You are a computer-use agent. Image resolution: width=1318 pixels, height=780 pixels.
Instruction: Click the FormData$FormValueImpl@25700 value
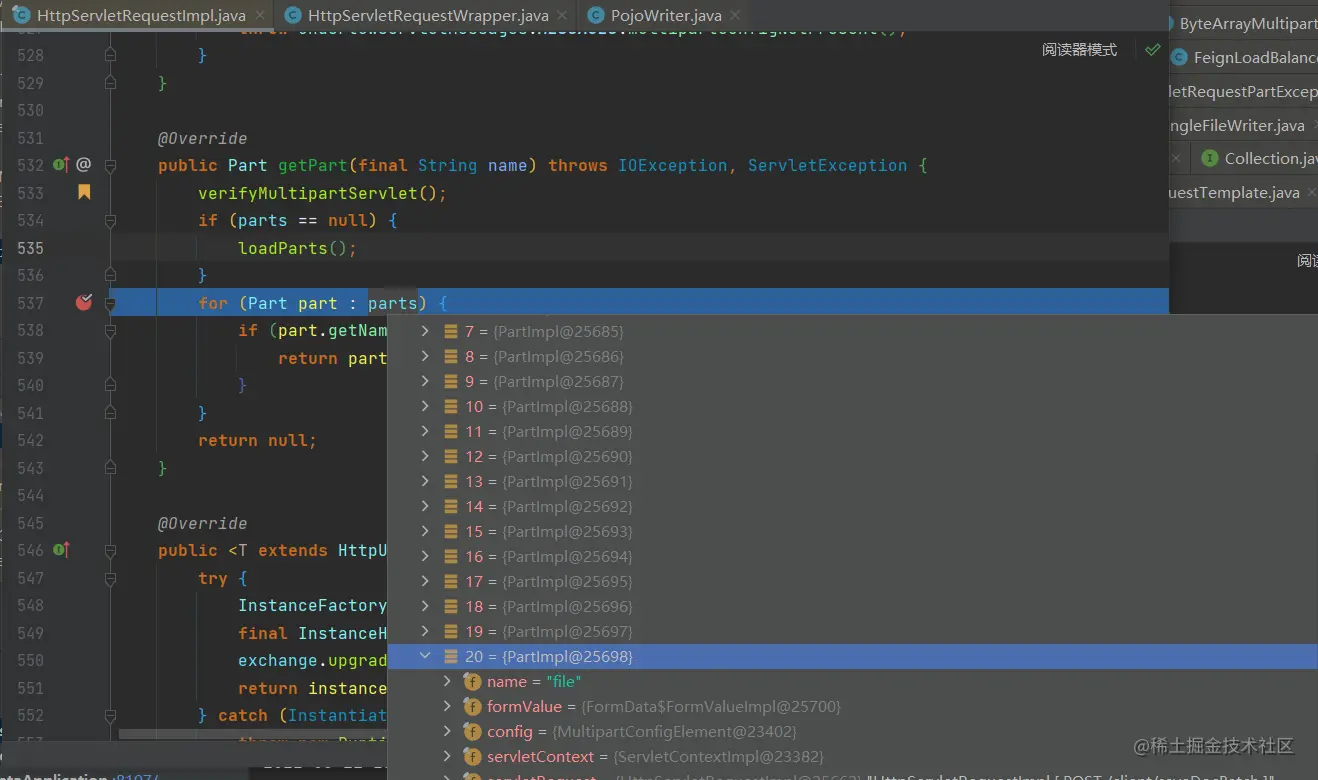click(x=711, y=706)
